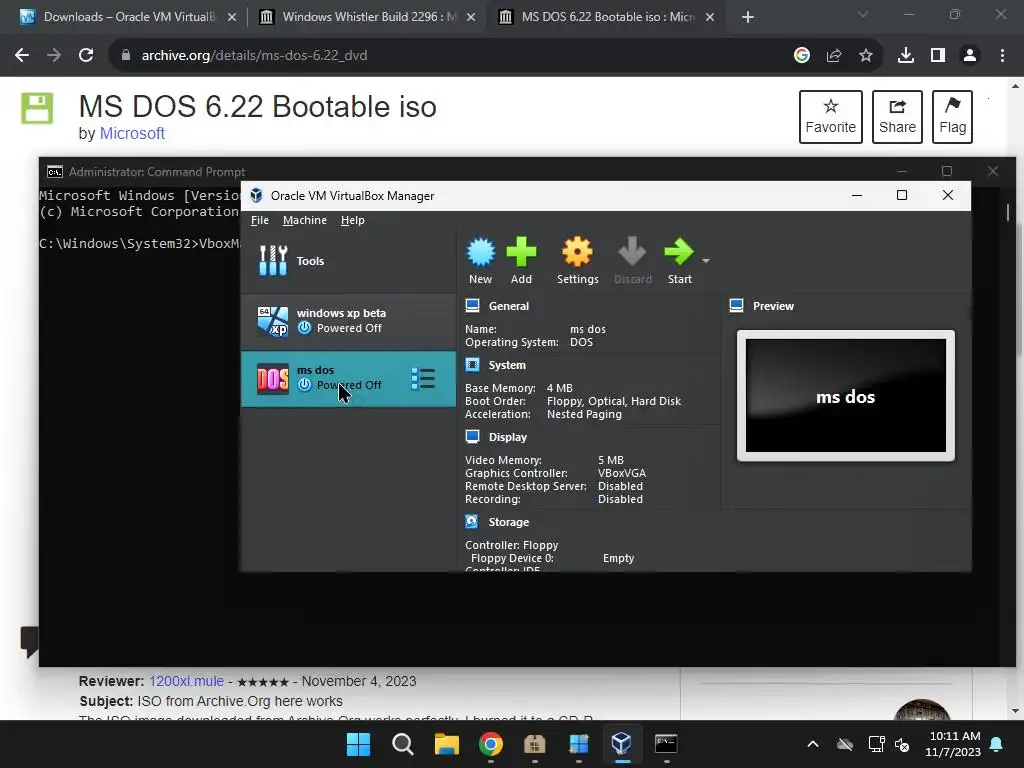This screenshot has width=1024, height=768.
Task: Click the Display section header
Action: click(x=507, y=437)
